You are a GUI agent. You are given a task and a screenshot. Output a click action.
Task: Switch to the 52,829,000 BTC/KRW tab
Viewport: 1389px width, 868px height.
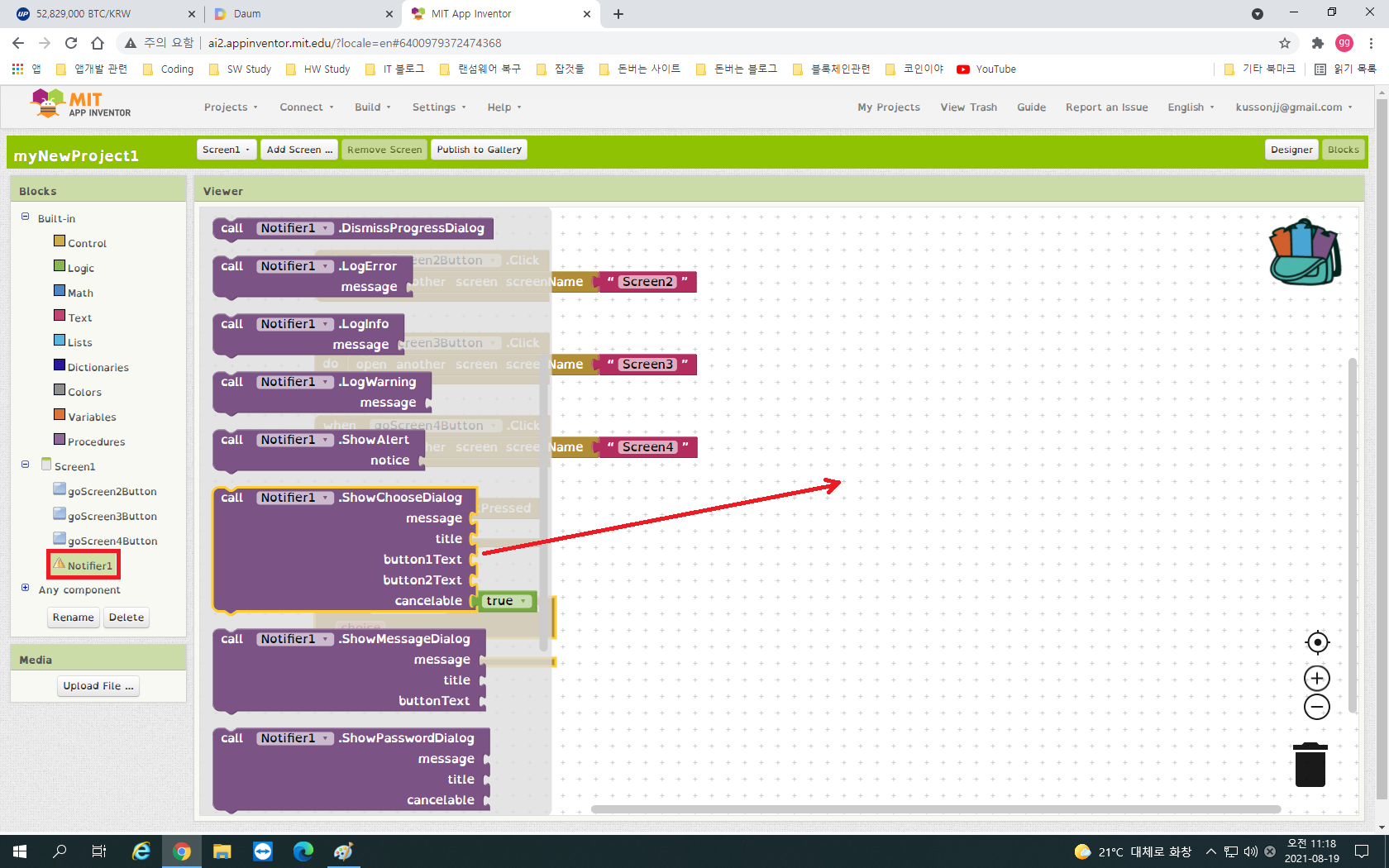click(105, 14)
